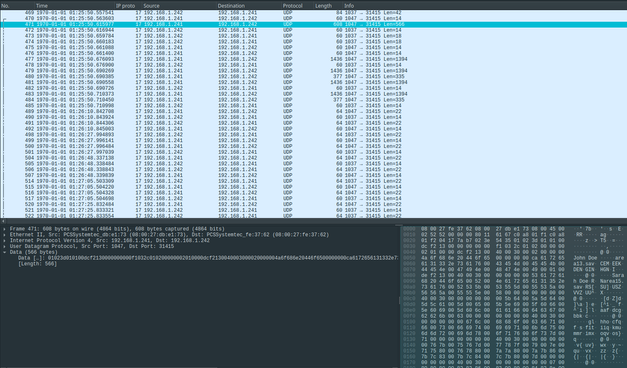Select packet number 482 row

(314, 88)
